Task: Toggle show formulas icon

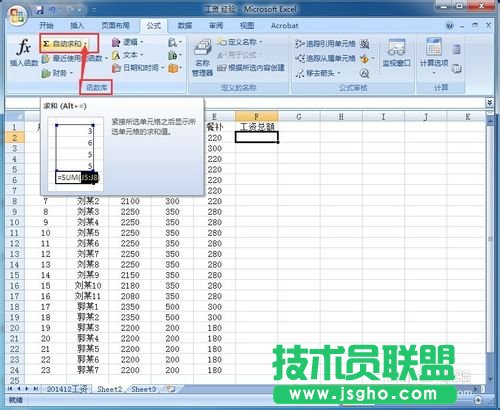Action: (x=365, y=44)
